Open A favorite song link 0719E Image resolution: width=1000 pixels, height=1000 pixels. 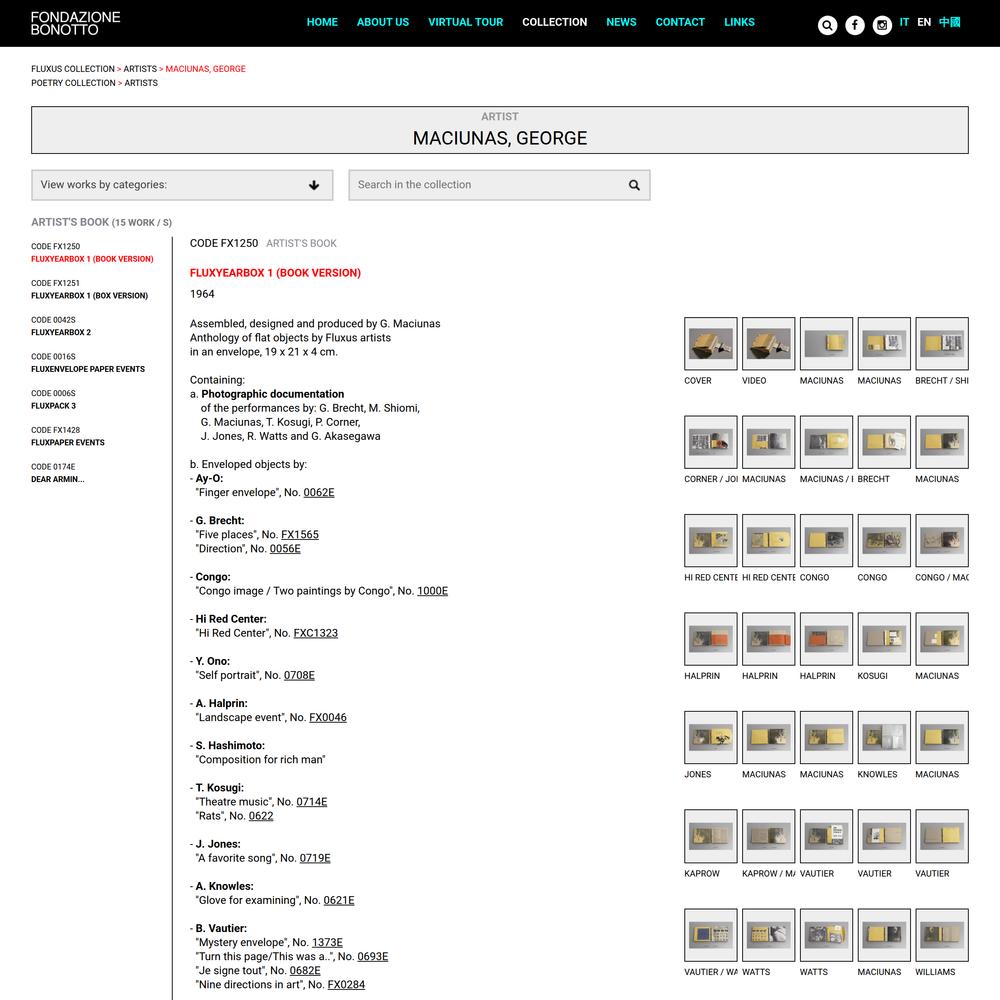click(x=315, y=858)
